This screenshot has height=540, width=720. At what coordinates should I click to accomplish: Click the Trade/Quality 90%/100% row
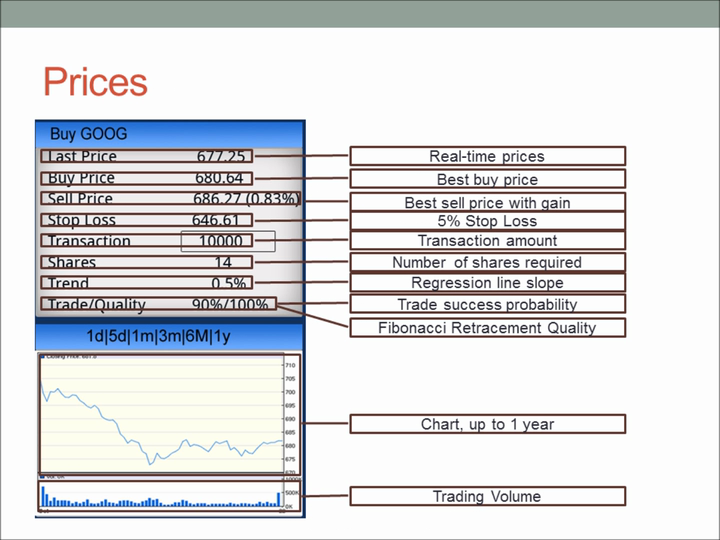(x=158, y=304)
